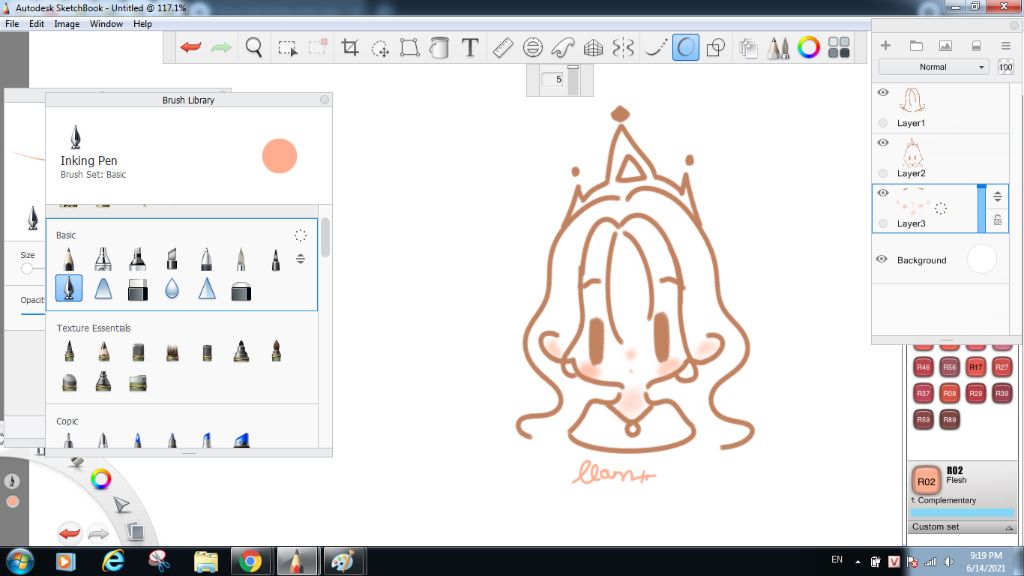The width and height of the screenshot is (1024, 576).
Task: Open the Brush Palette toolbar icon
Action: pyautogui.click(x=778, y=48)
